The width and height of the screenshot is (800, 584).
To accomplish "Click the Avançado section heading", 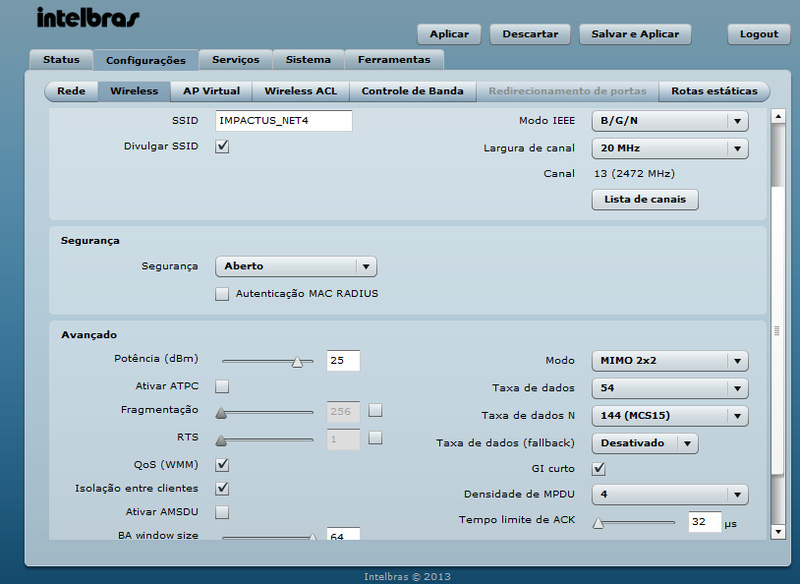I will (89, 335).
